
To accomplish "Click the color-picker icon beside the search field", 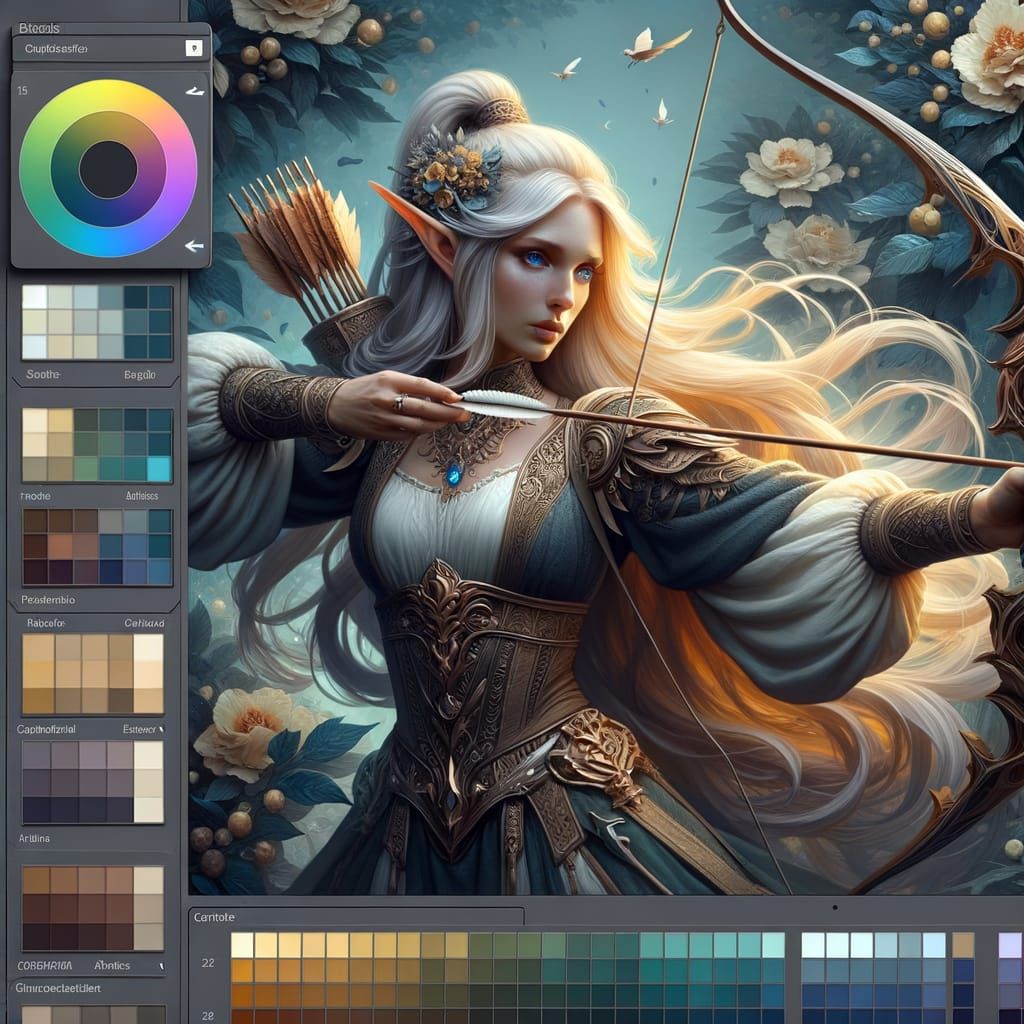I will click(195, 48).
